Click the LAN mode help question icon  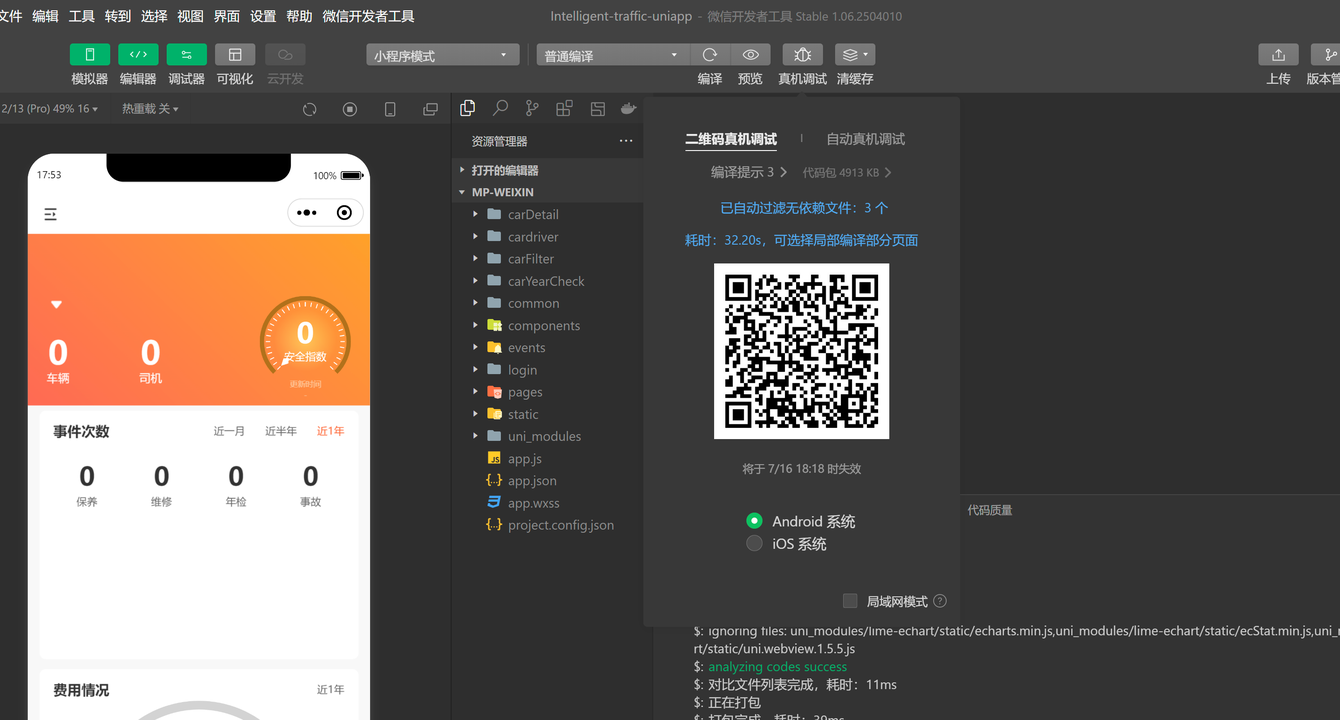click(x=939, y=601)
